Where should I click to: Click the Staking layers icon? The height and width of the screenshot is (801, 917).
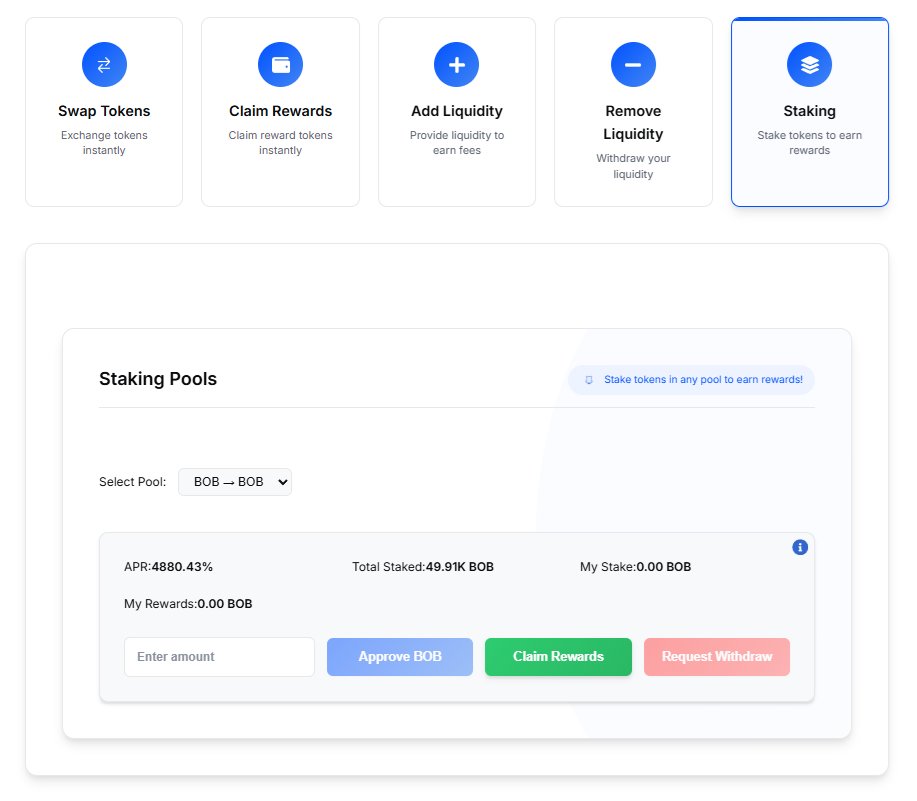point(809,64)
